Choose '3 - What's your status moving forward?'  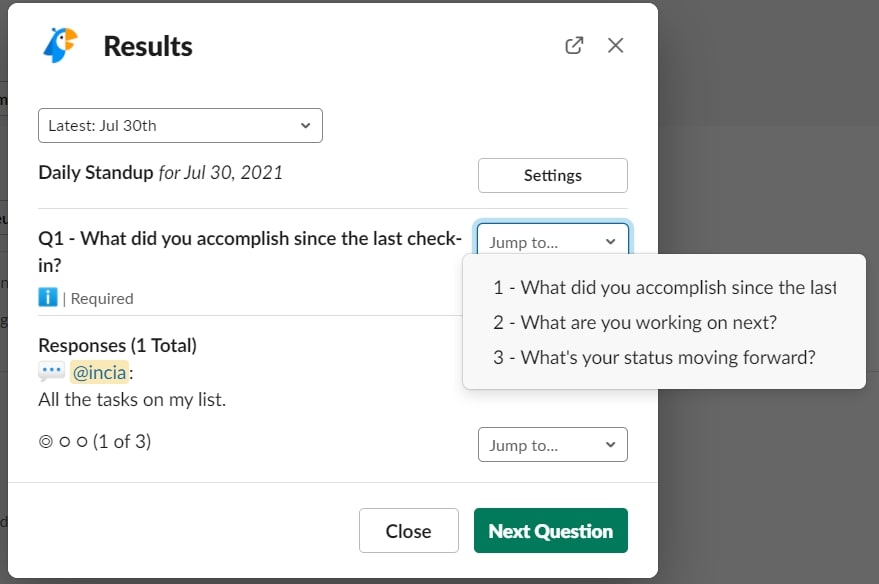pos(654,357)
